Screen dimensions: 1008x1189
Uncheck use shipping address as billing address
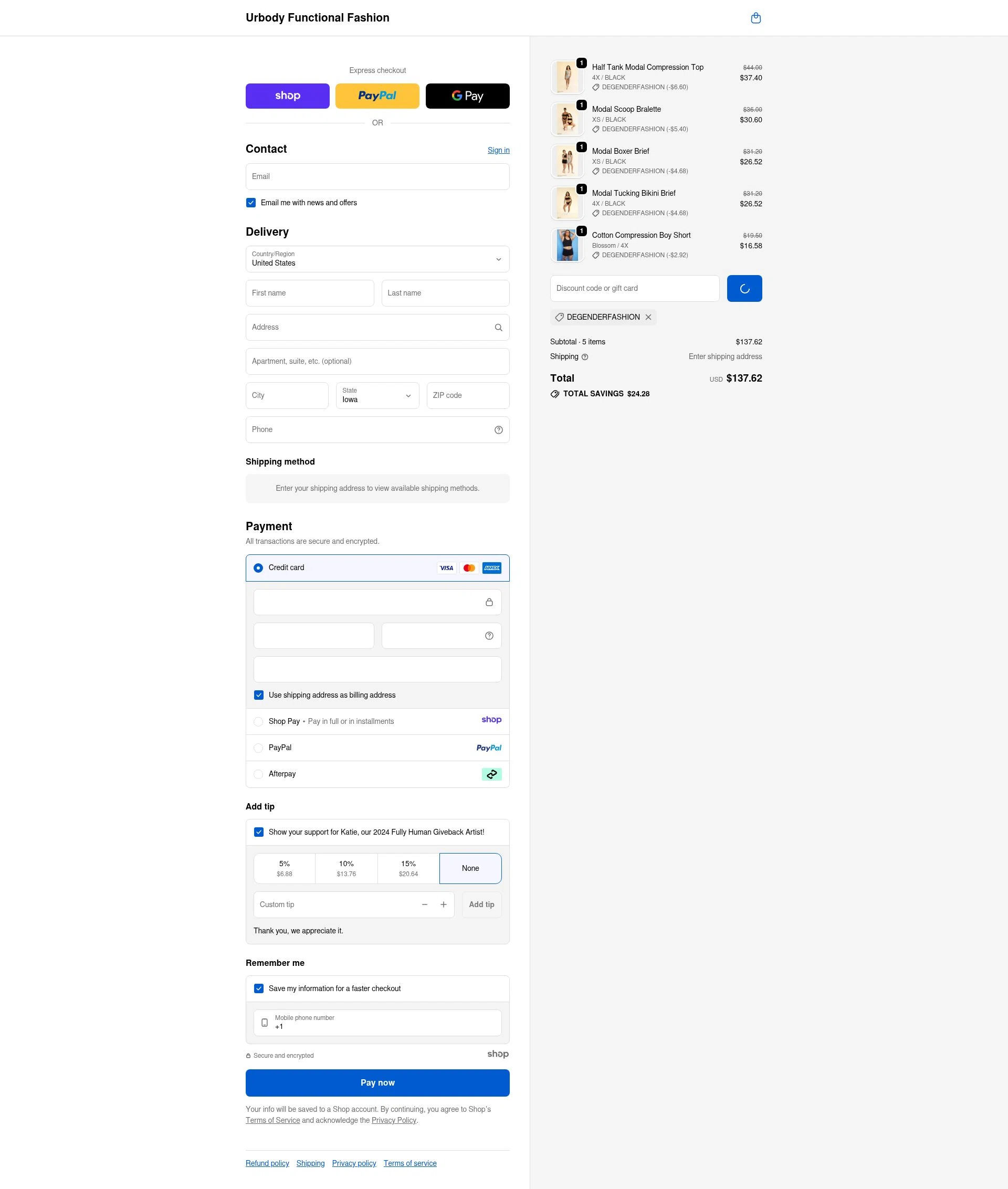tap(258, 695)
